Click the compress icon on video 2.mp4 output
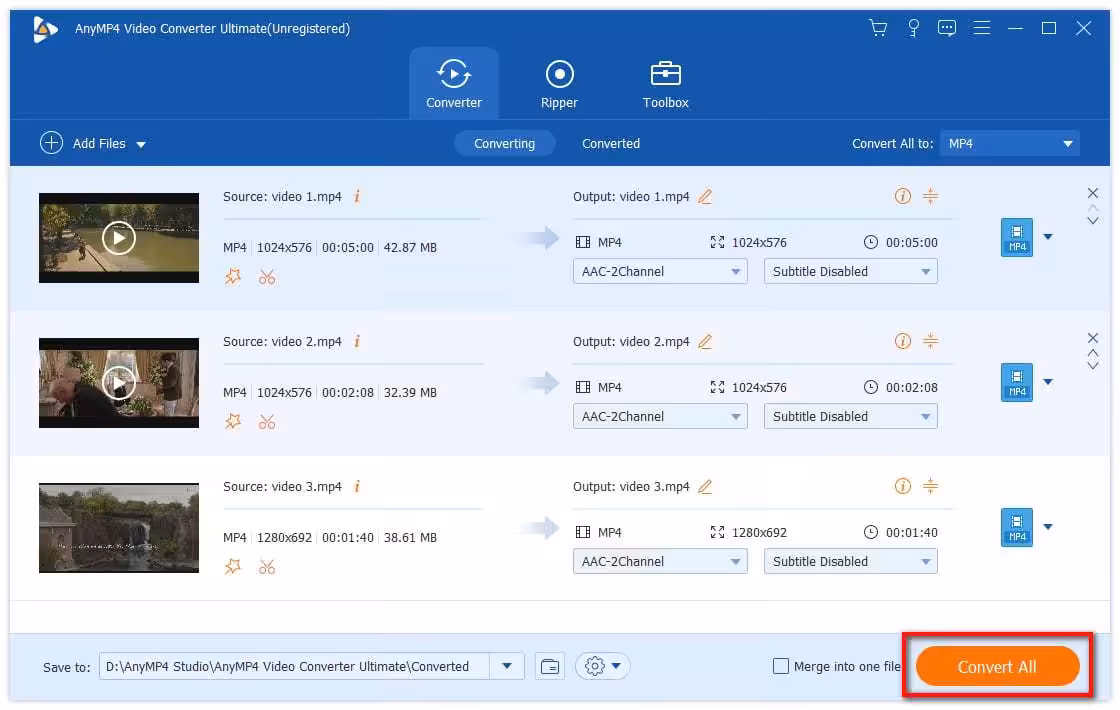This screenshot has width=1120, height=710. tap(930, 342)
